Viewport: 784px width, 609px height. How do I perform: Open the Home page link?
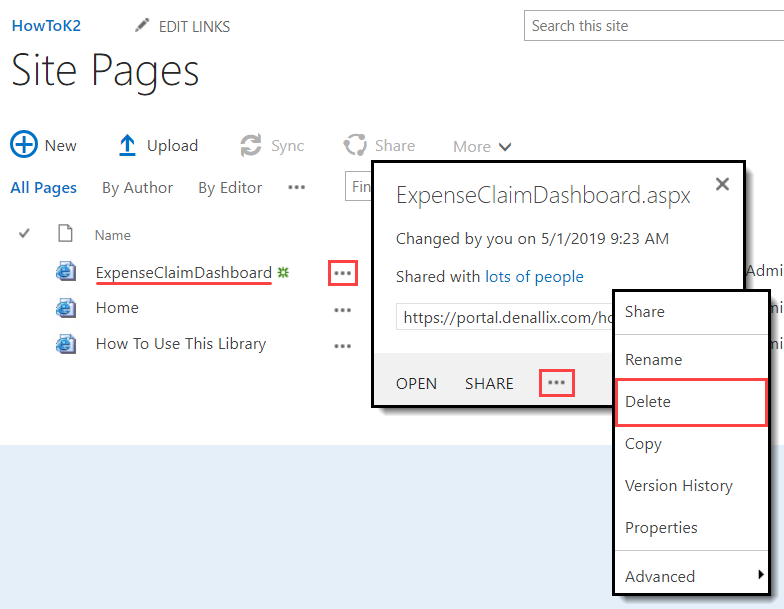117,308
